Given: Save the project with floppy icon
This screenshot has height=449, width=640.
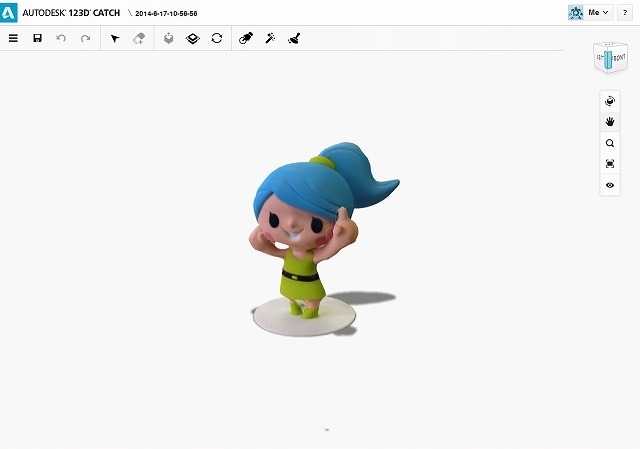Looking at the screenshot, I should 38,38.
